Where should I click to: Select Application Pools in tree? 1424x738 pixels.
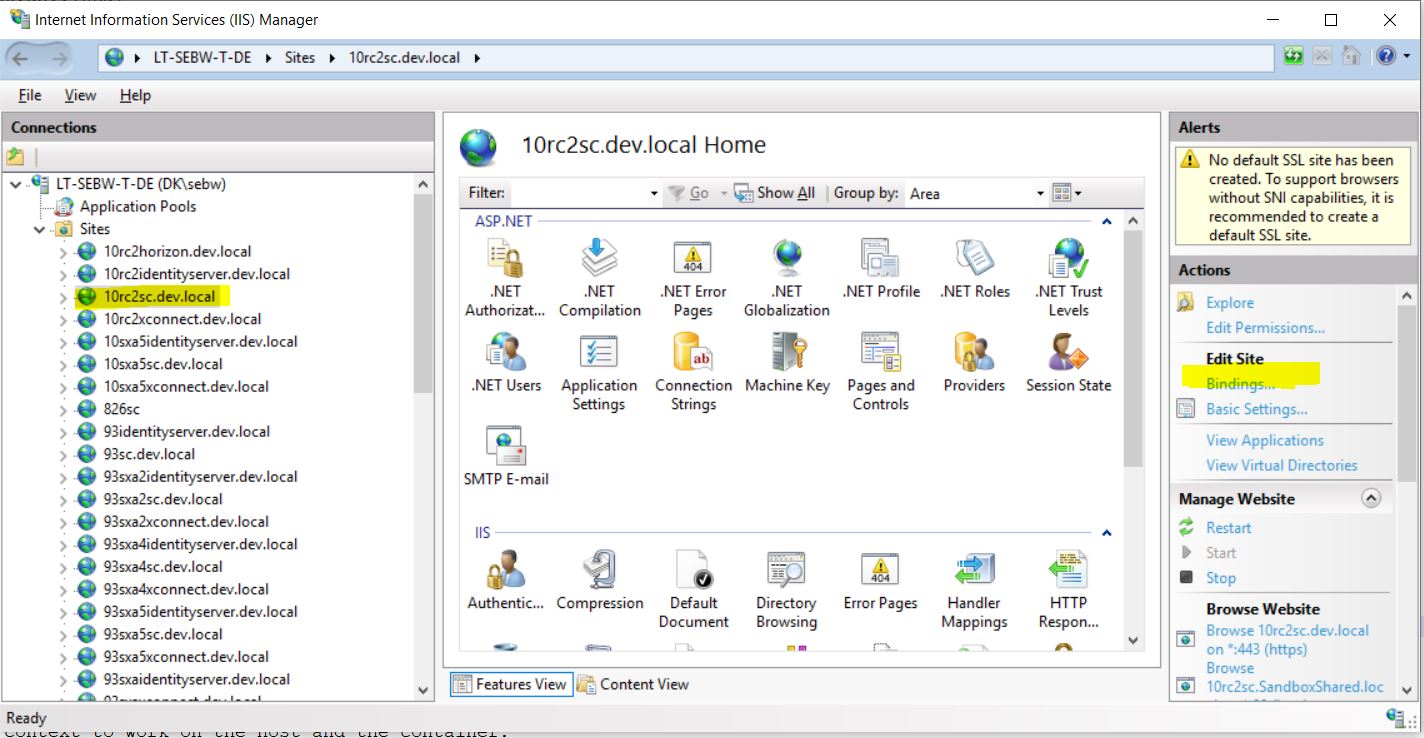click(x=138, y=207)
